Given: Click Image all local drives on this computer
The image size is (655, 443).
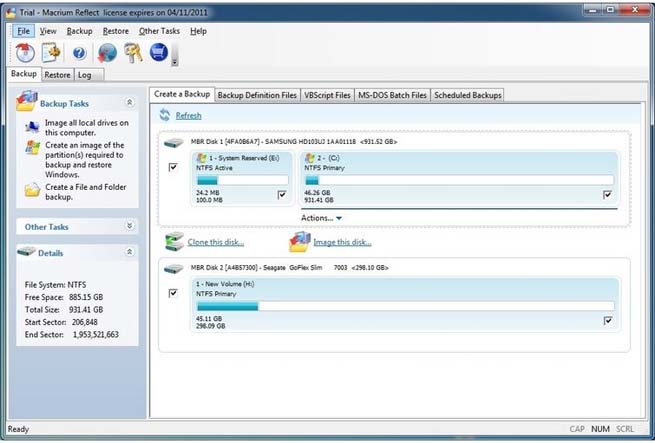Looking at the screenshot, I should pyautogui.click(x=87, y=127).
